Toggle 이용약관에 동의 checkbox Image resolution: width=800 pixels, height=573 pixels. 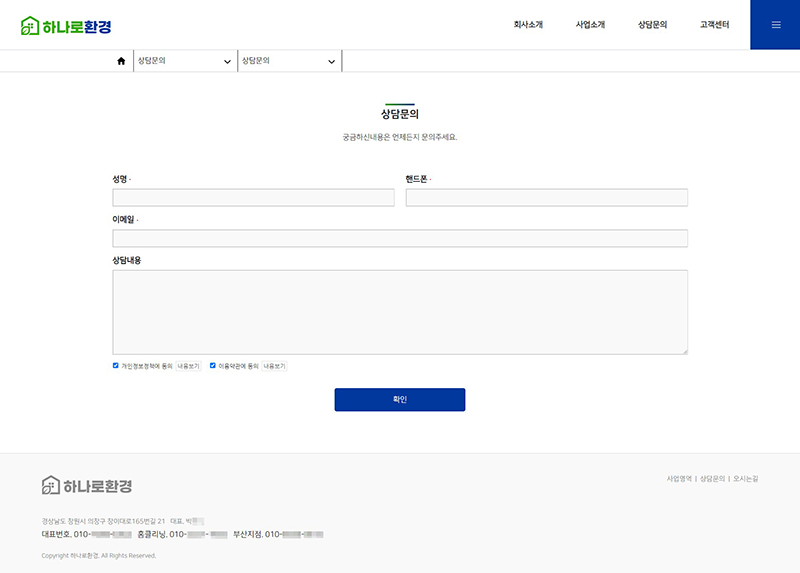point(213,365)
